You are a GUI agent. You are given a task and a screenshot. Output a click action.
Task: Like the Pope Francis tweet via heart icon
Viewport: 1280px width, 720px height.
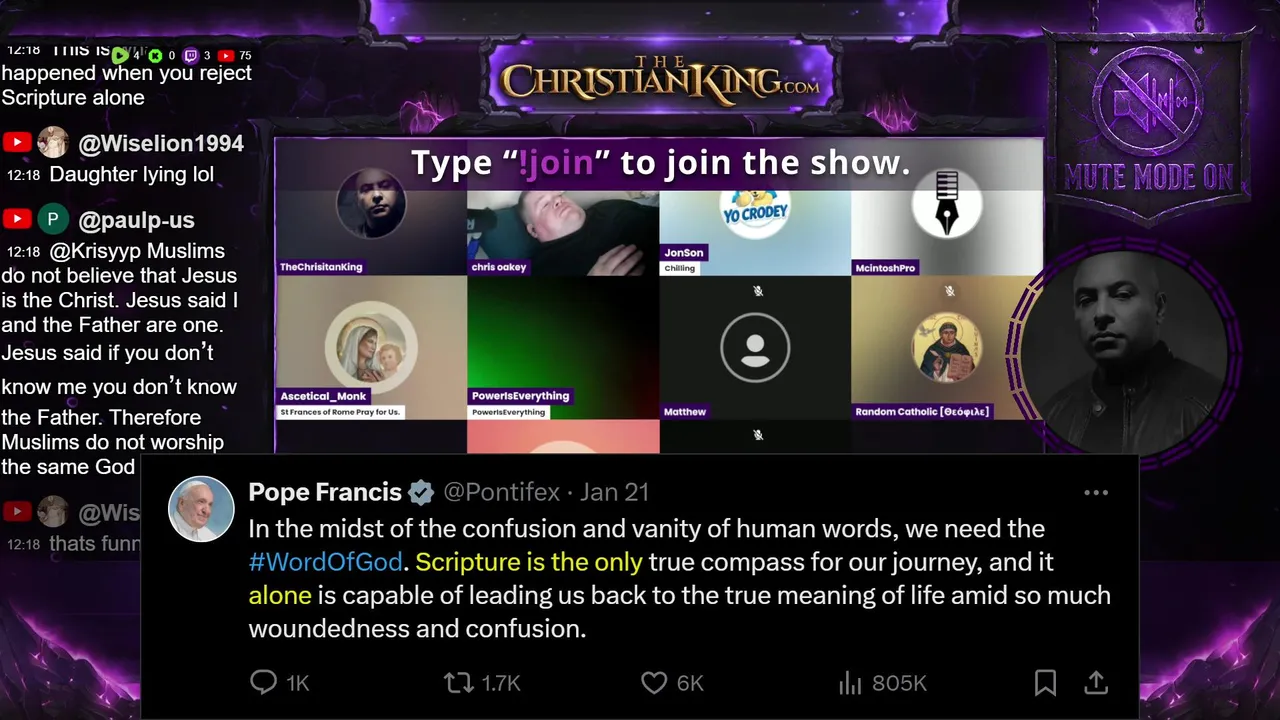pyautogui.click(x=654, y=683)
